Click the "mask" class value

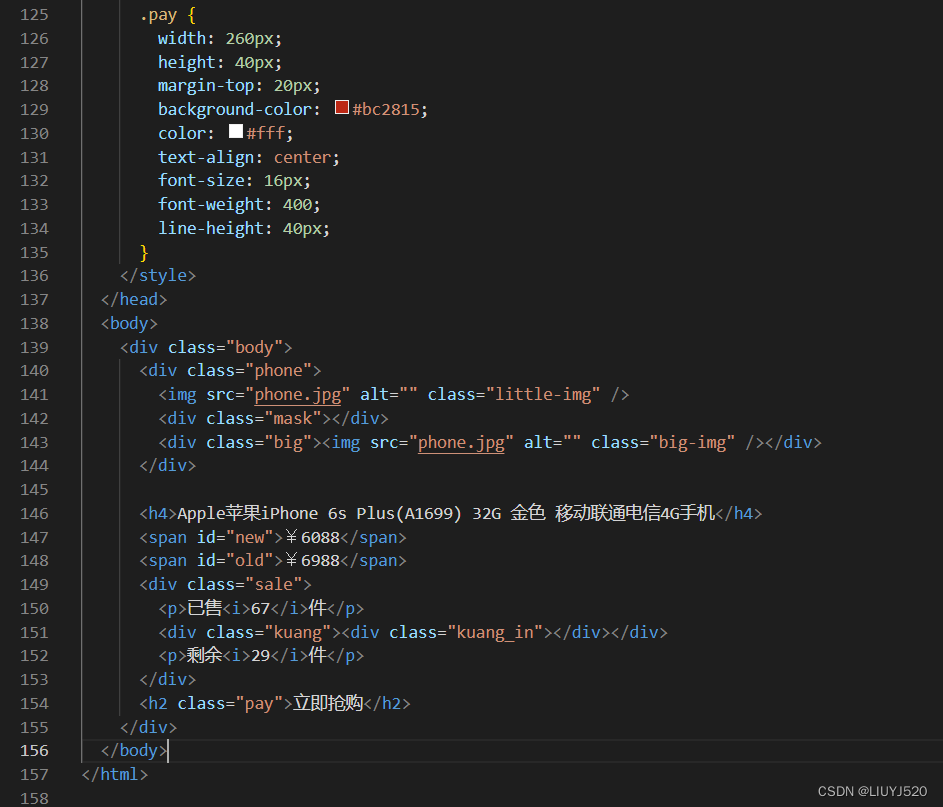click(293, 419)
